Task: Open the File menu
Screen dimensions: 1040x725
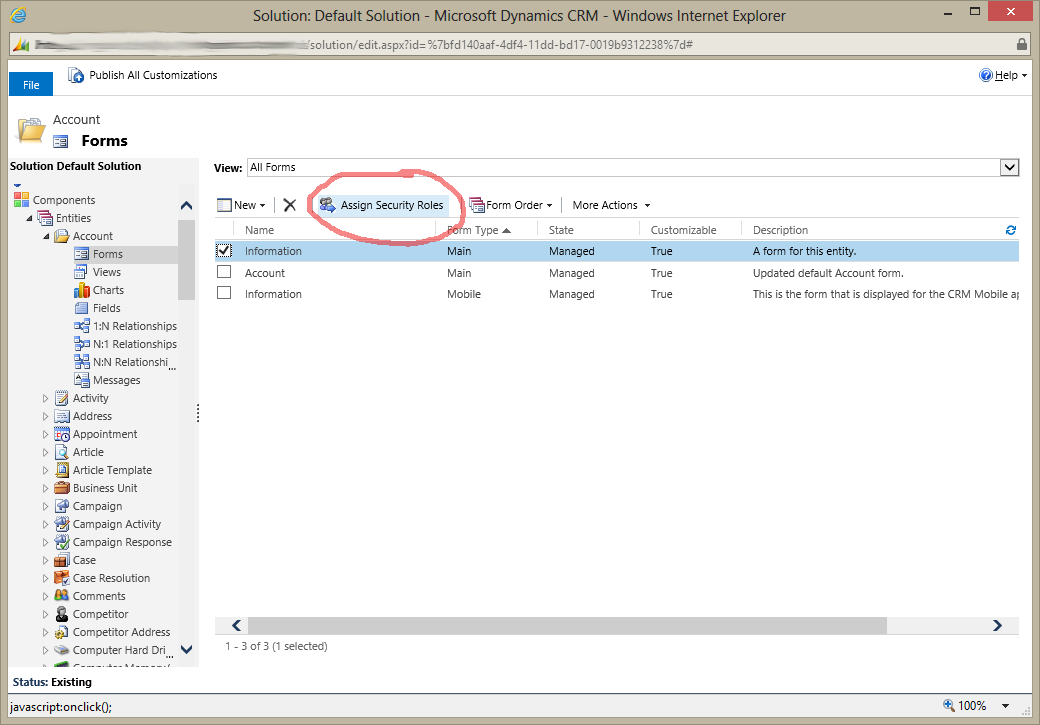Action: pos(31,84)
